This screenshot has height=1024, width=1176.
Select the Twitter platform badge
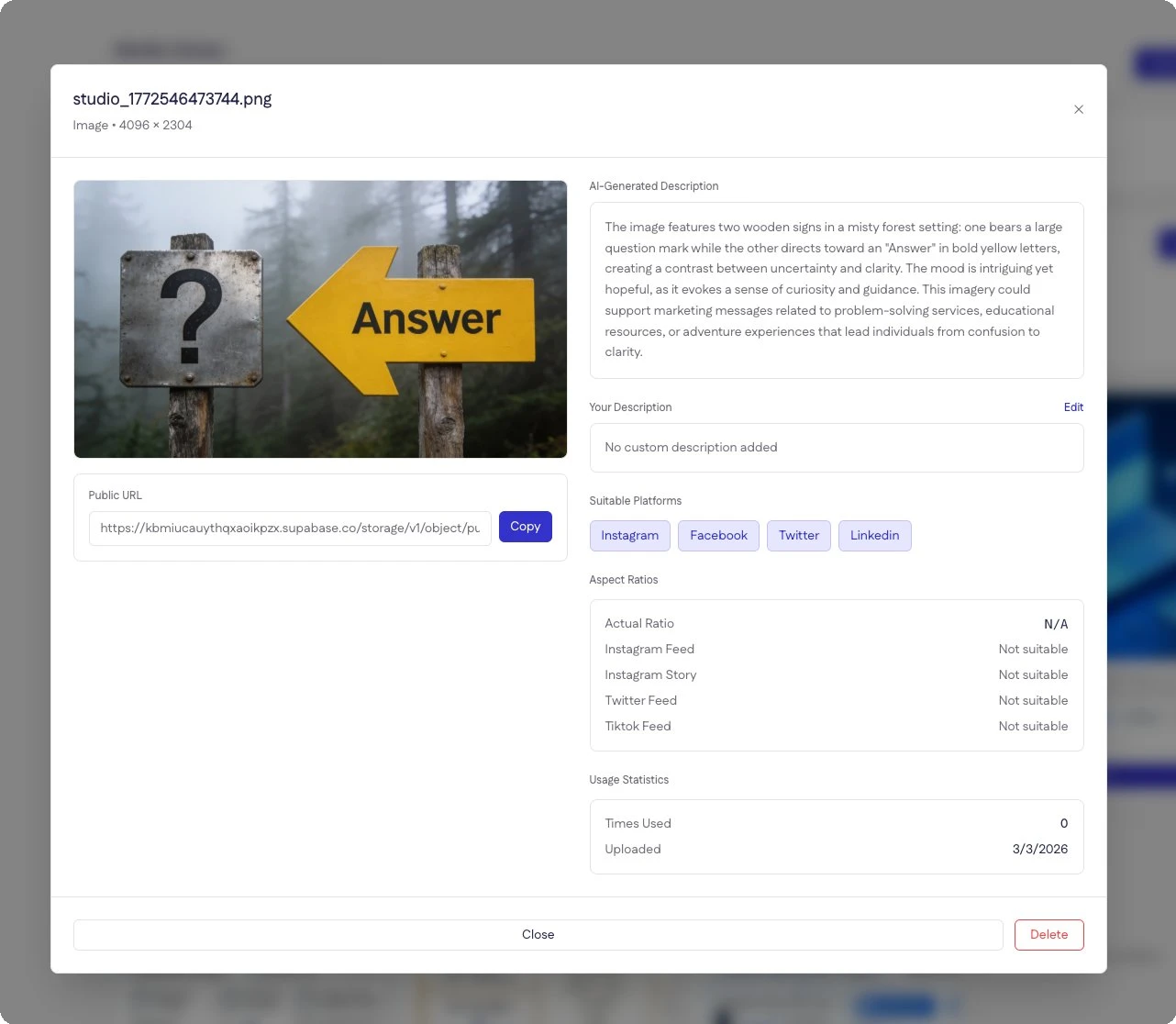click(798, 535)
